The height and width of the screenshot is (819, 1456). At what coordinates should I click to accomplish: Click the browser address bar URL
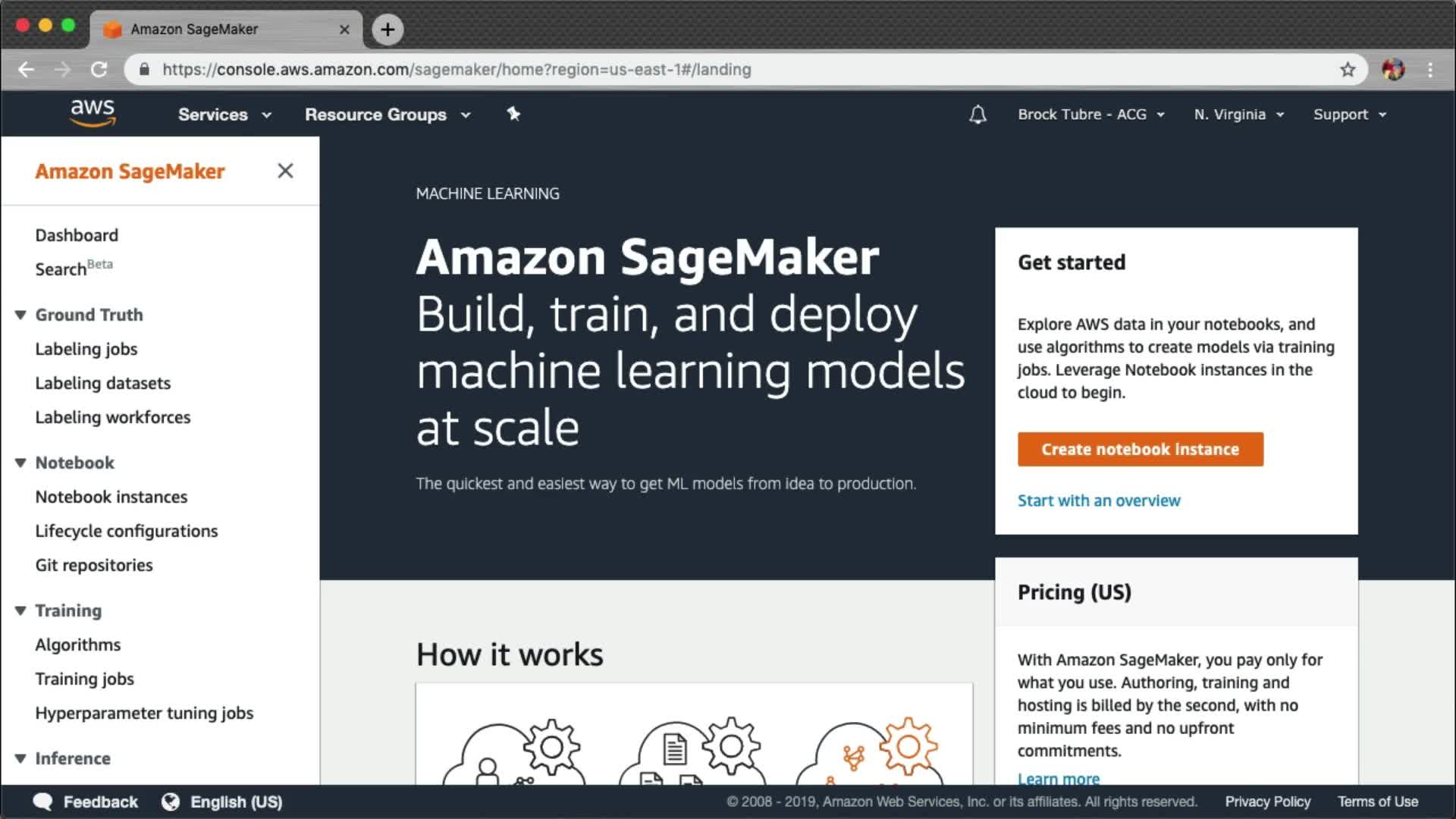tap(457, 70)
